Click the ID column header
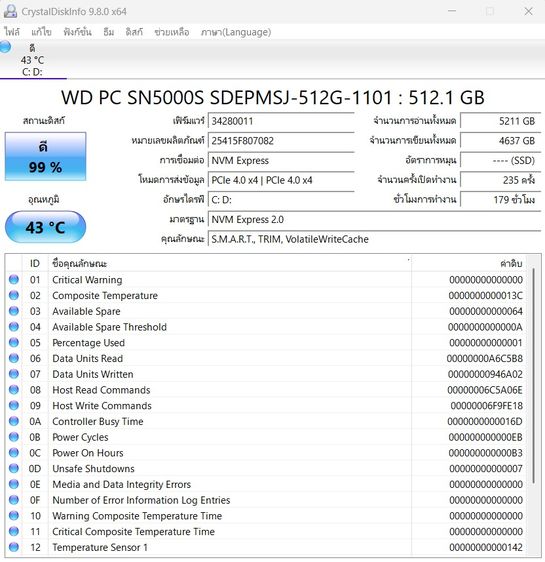 [35, 263]
